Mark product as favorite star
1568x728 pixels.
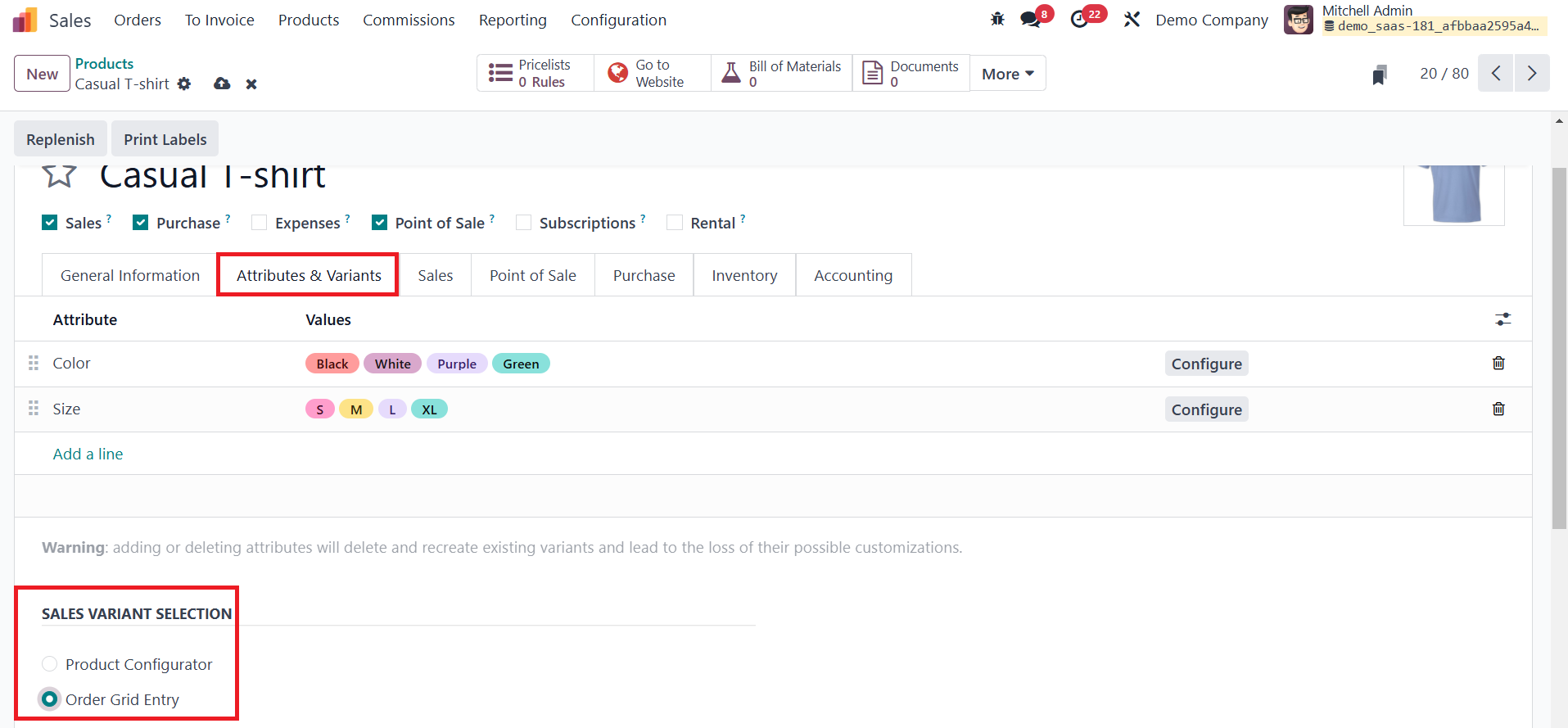(x=59, y=175)
